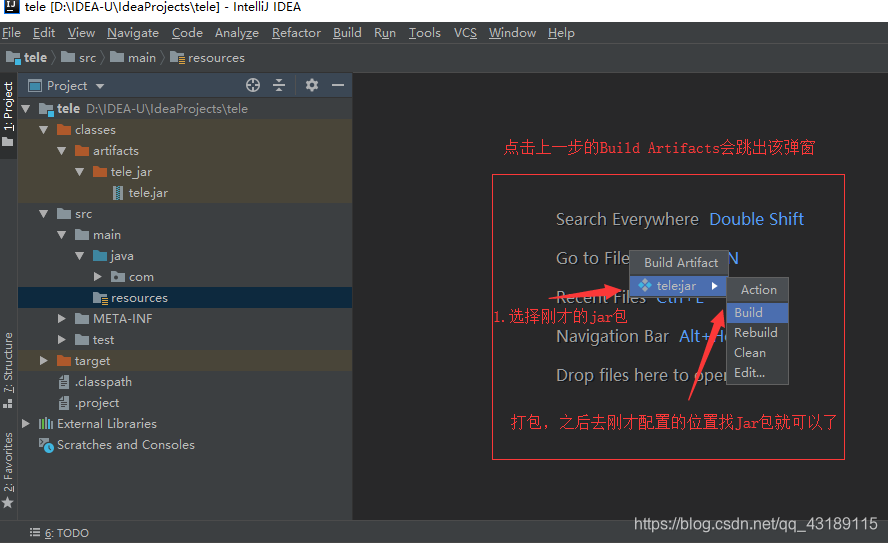The width and height of the screenshot is (888, 543).
Task: Click tele module icon in breadcrumb
Action: point(13,58)
